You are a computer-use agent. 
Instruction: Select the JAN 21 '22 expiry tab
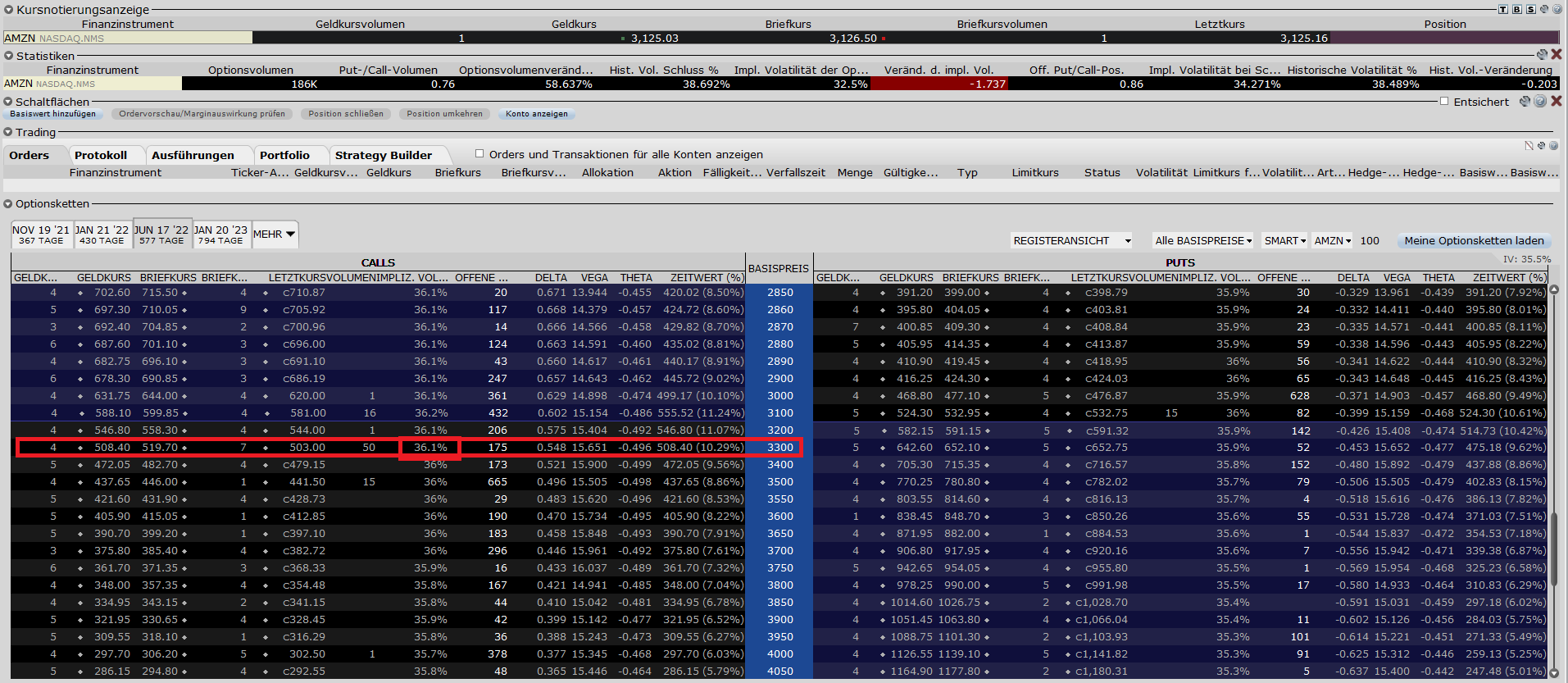pos(102,234)
